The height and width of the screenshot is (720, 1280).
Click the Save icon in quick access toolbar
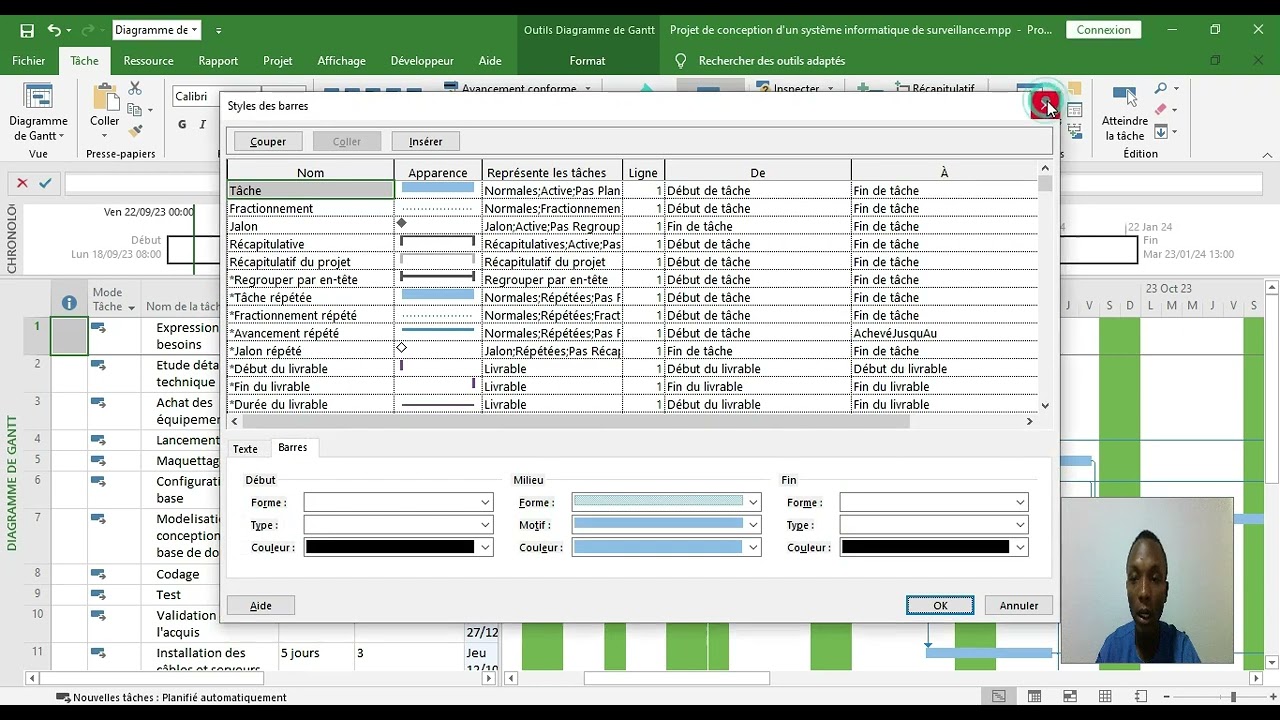27,30
